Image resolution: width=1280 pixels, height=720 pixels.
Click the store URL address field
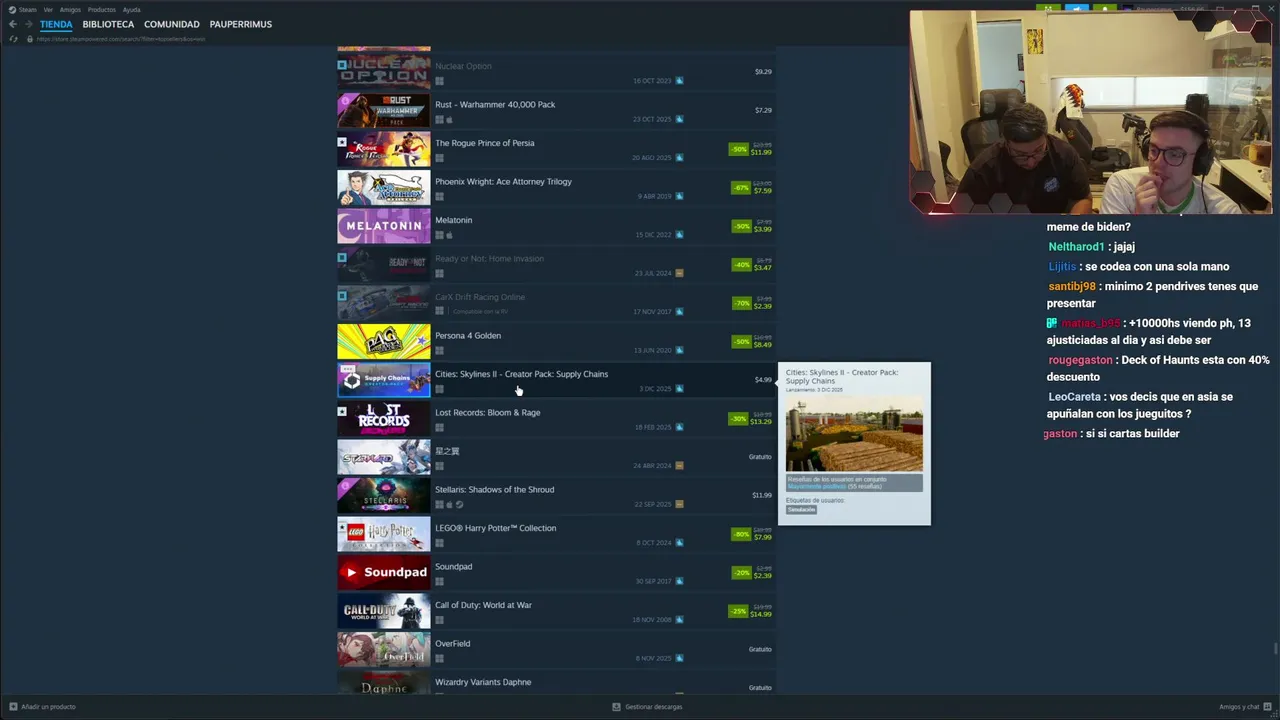121,39
